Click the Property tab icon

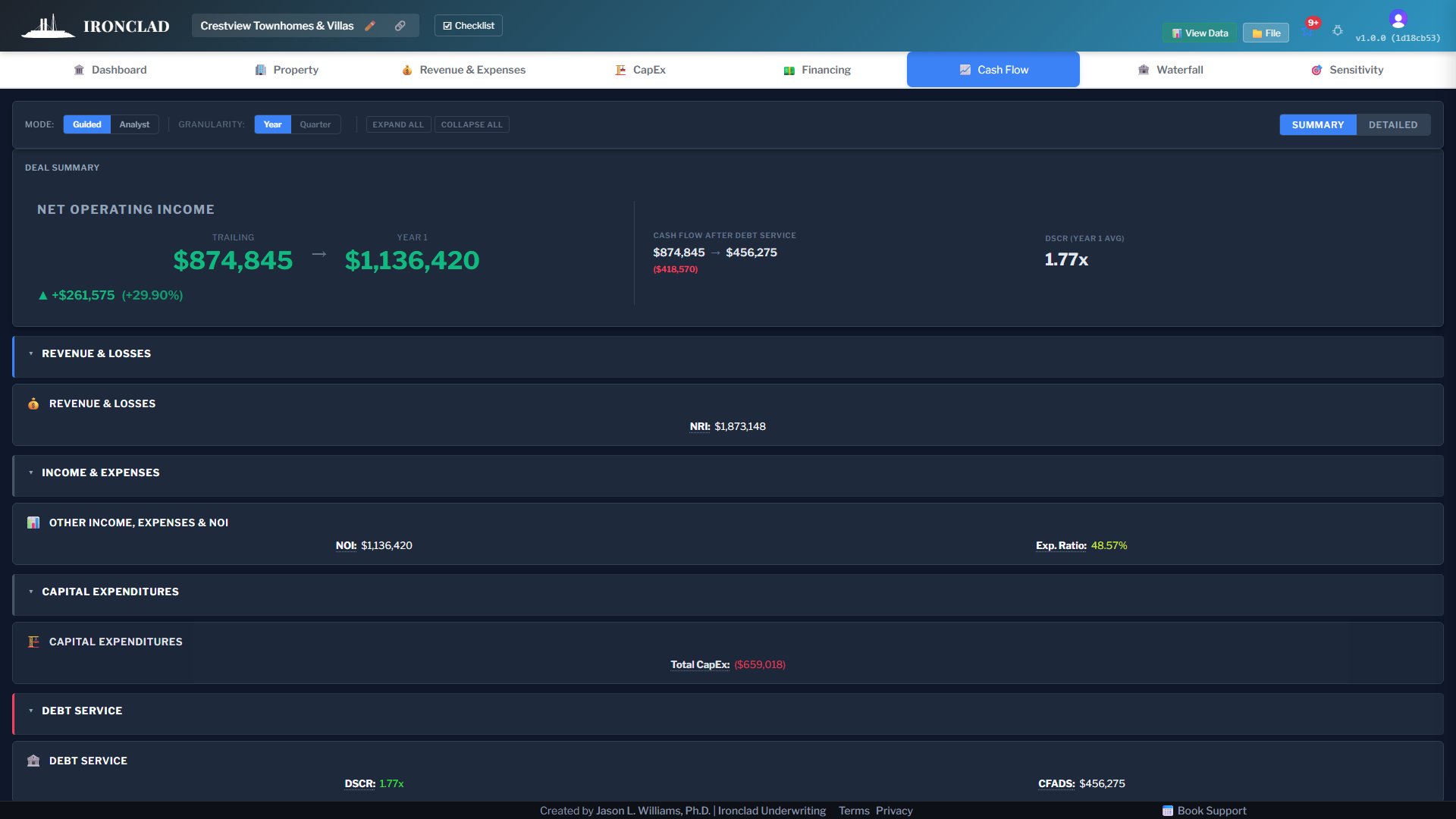[261, 70]
